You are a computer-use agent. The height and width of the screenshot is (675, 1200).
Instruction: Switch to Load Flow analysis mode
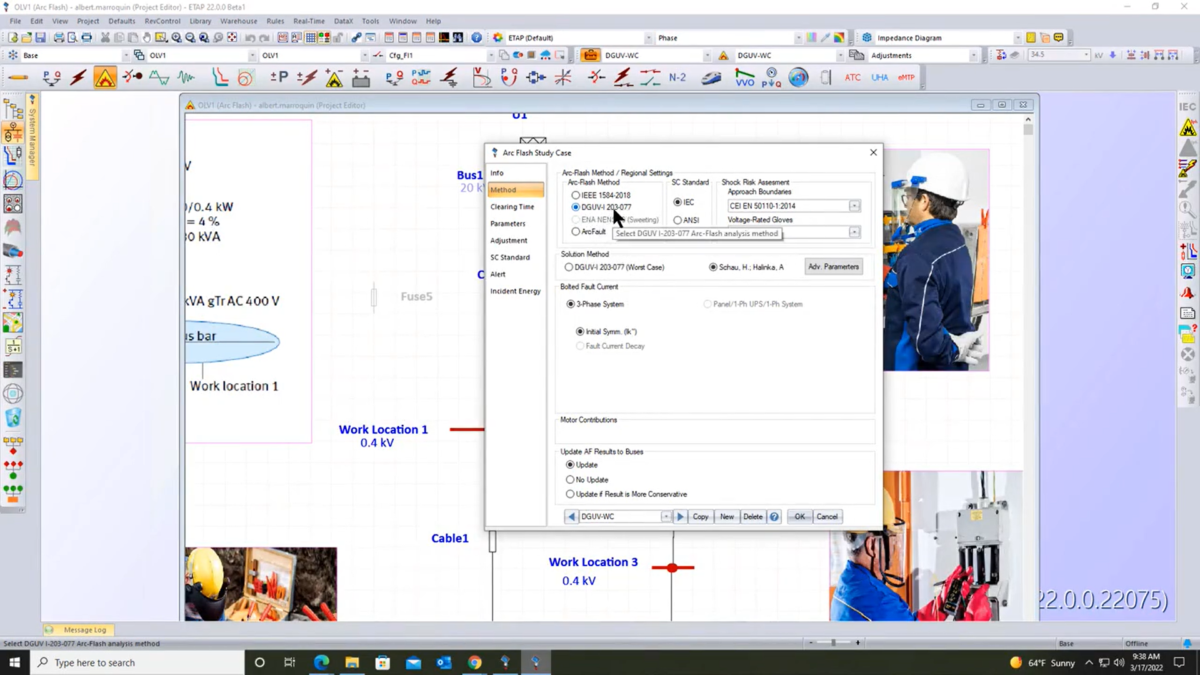(51, 77)
